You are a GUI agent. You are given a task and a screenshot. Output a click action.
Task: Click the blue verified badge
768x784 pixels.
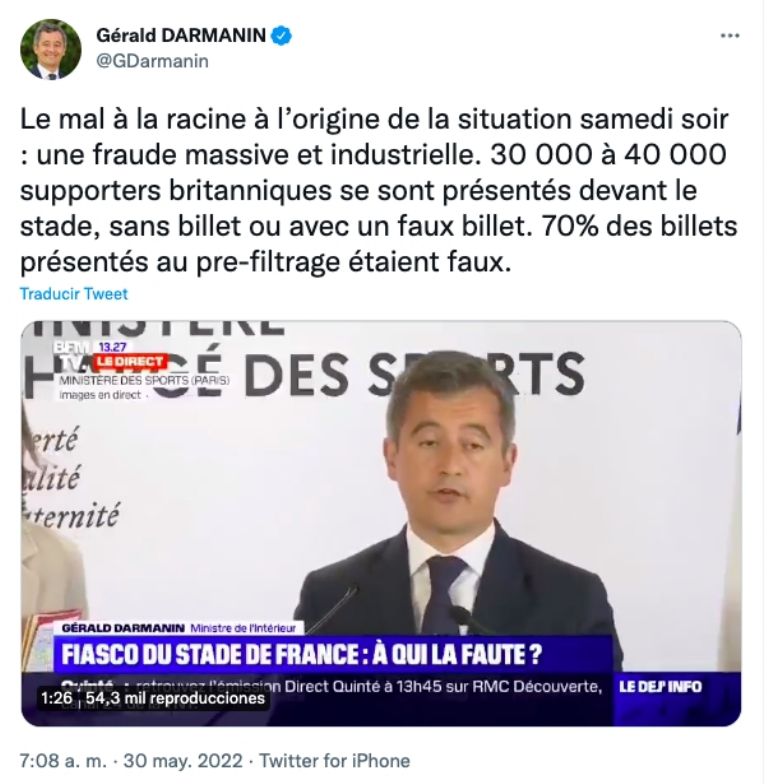coord(282,36)
